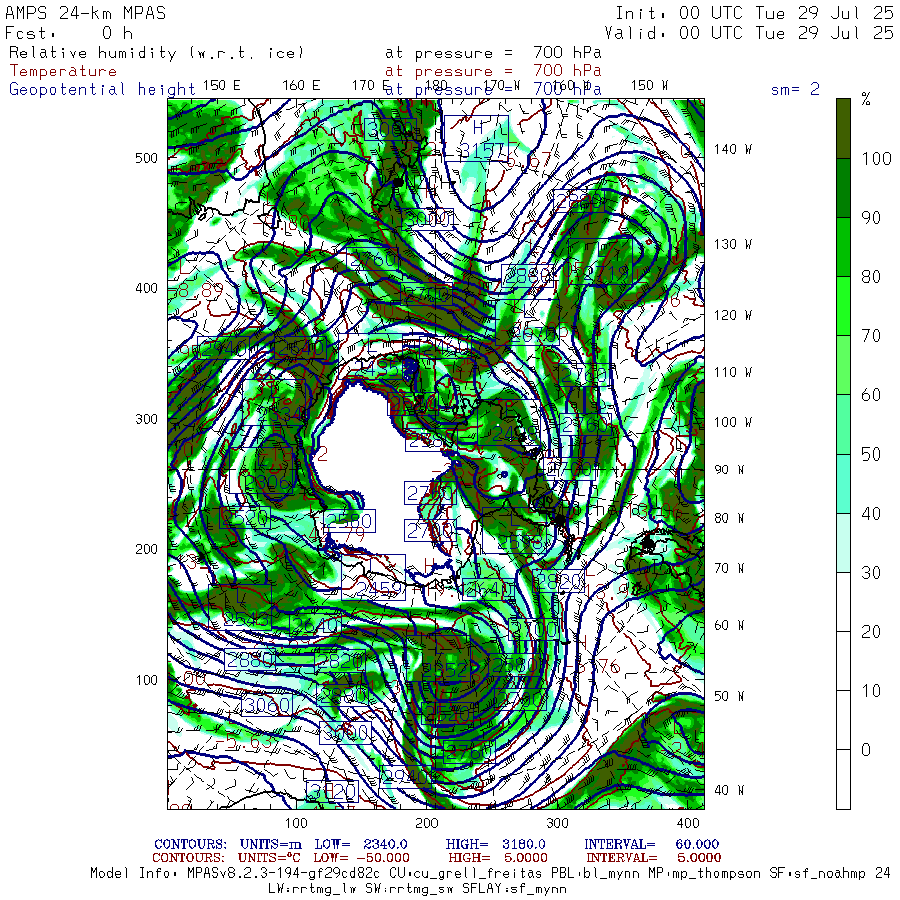Click the blue 'Geopotential height' label
Viewport: 900px width, 900px height.
[102, 90]
